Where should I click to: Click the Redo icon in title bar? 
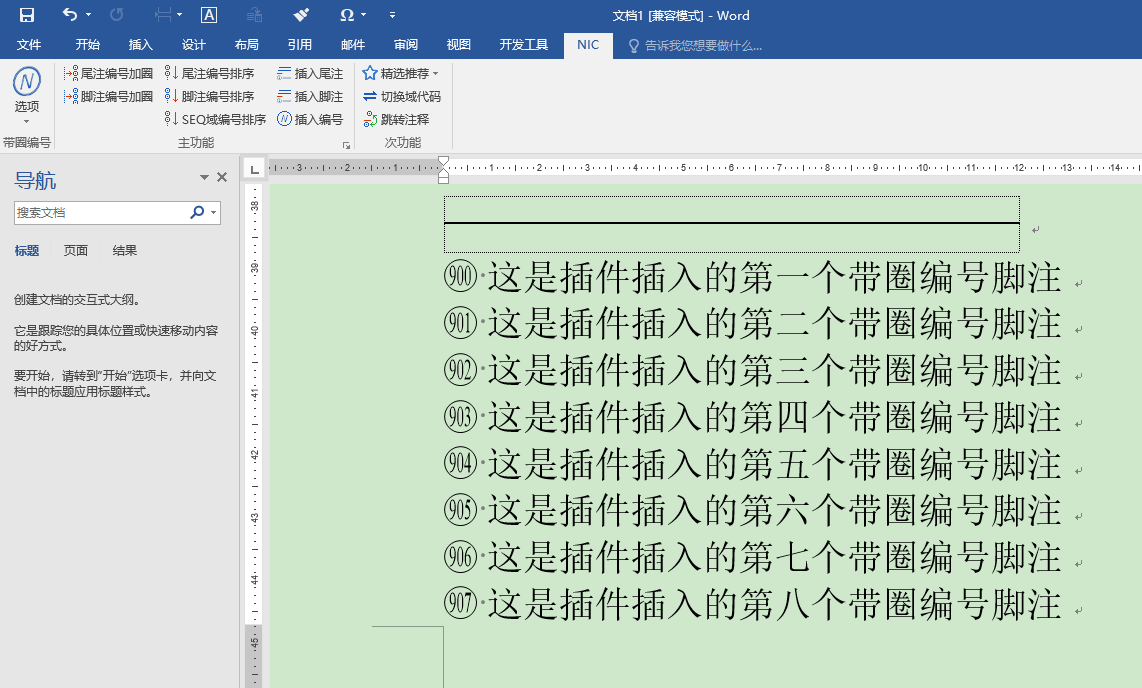click(x=117, y=15)
